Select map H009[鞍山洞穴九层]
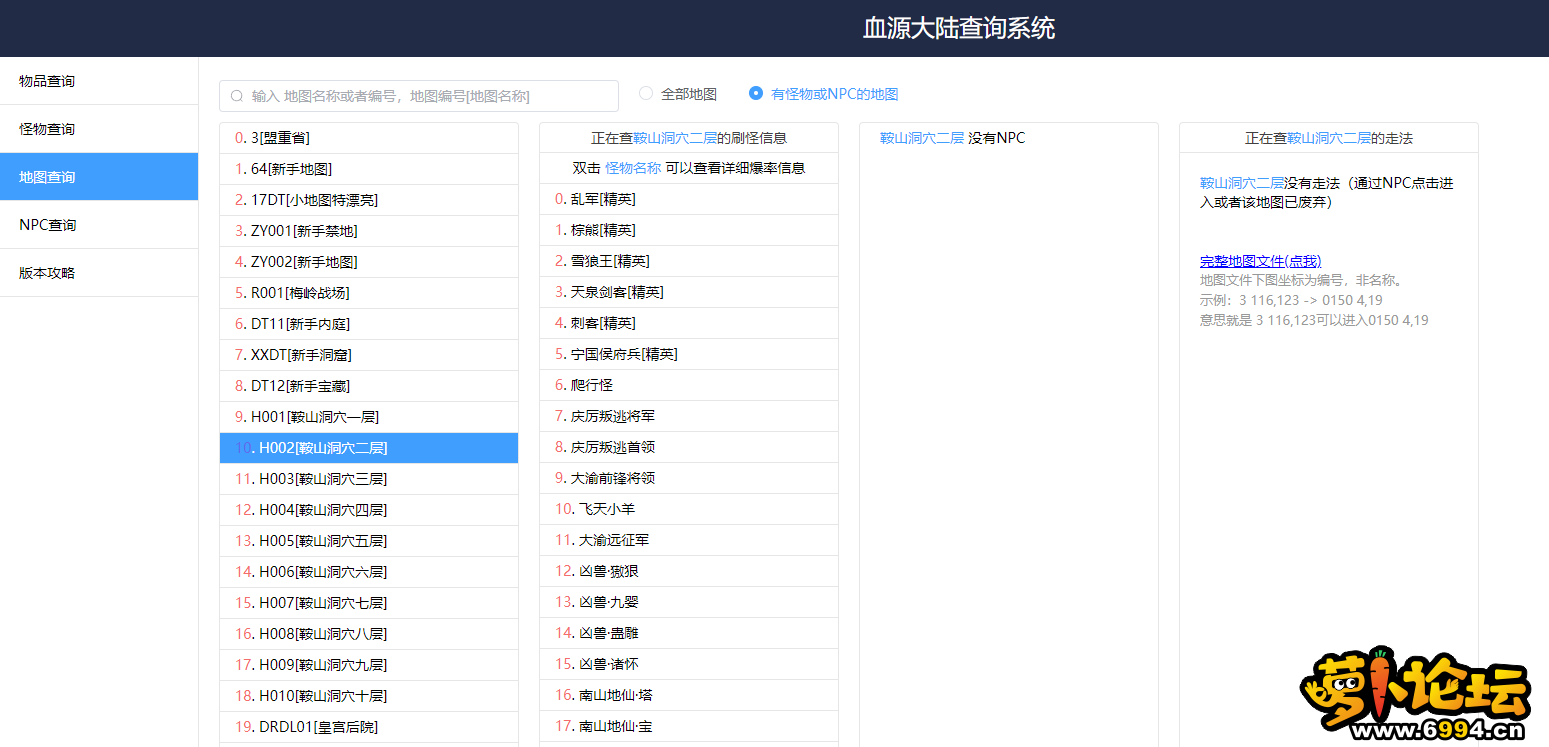 369,665
